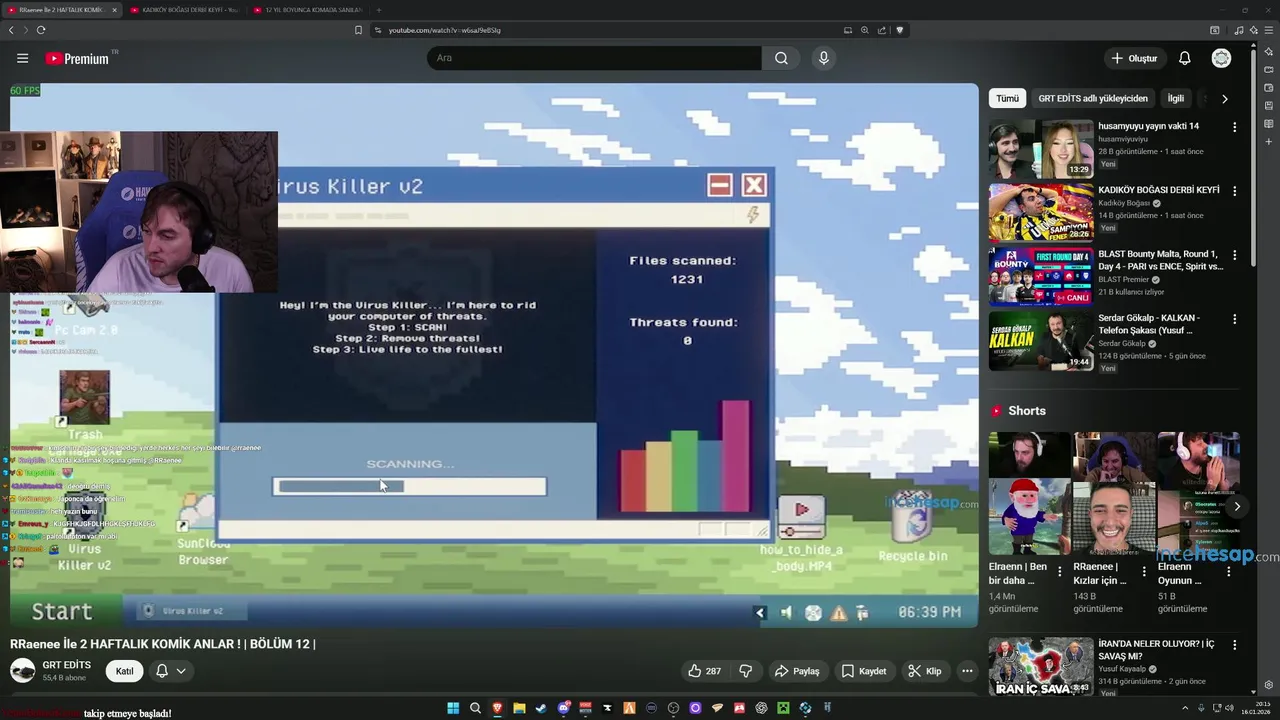Open ChatGPT from the taskbar
1280x720 pixels.
pyautogui.click(x=761, y=708)
